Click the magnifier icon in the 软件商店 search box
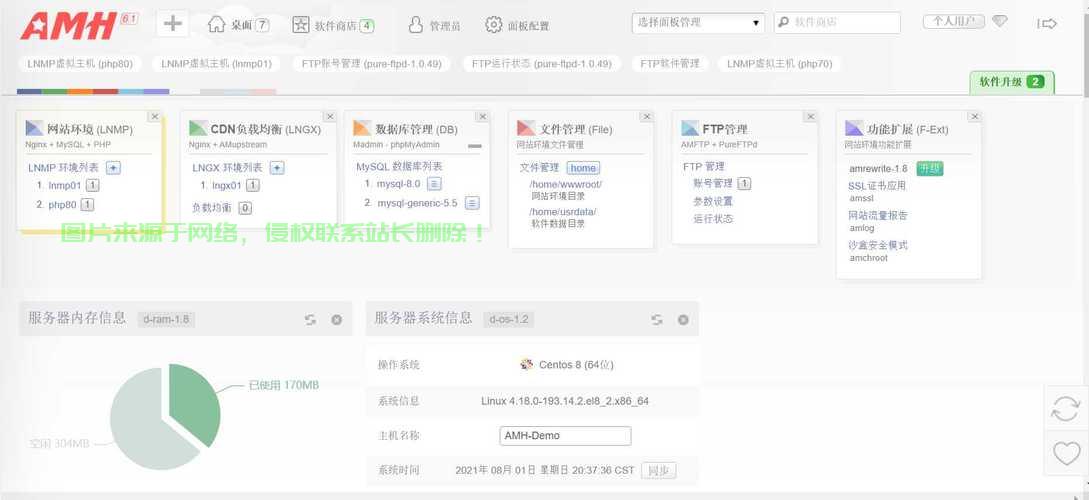 [x=783, y=22]
